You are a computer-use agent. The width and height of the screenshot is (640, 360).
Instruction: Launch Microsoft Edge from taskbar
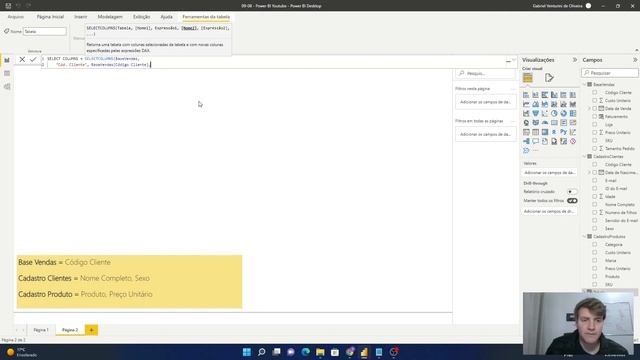pyautogui.click(x=306, y=352)
